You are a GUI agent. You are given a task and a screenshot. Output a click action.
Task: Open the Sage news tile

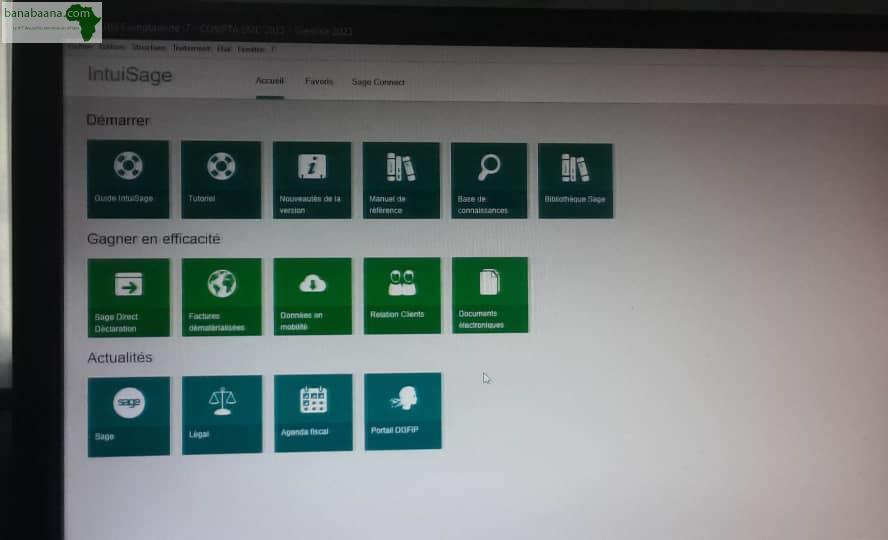point(129,417)
